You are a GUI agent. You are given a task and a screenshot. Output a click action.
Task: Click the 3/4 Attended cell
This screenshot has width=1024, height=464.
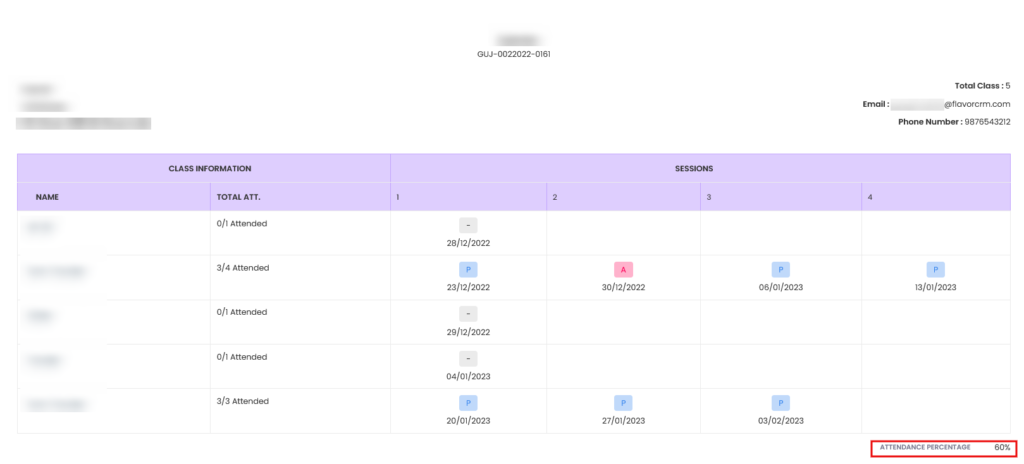pyautogui.click(x=243, y=268)
